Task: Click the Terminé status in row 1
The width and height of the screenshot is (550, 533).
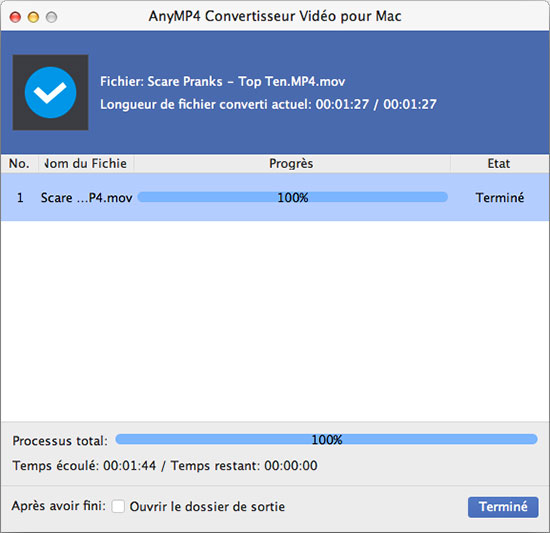Action: click(x=500, y=197)
